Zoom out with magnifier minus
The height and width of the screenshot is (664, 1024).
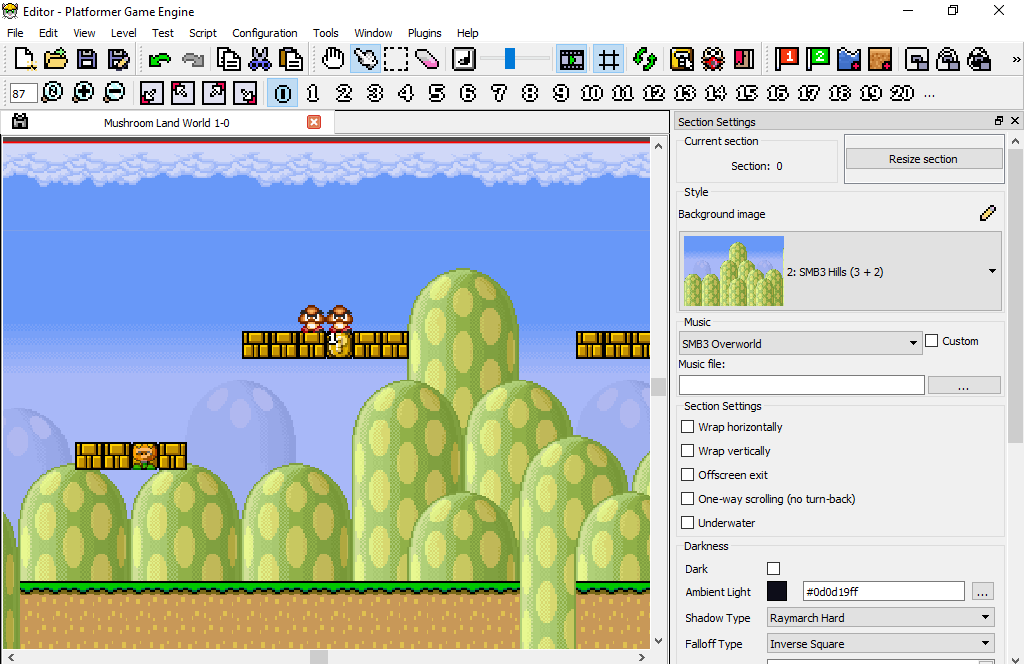[114, 93]
